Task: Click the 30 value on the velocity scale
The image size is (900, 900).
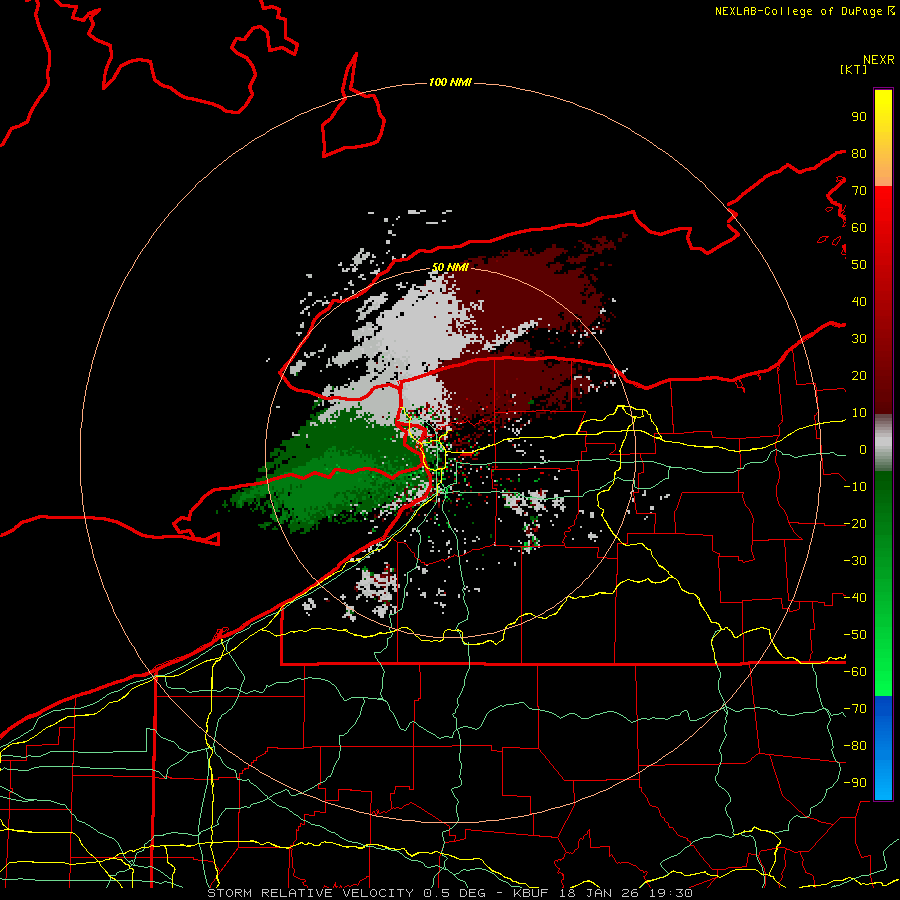Action: (x=859, y=339)
